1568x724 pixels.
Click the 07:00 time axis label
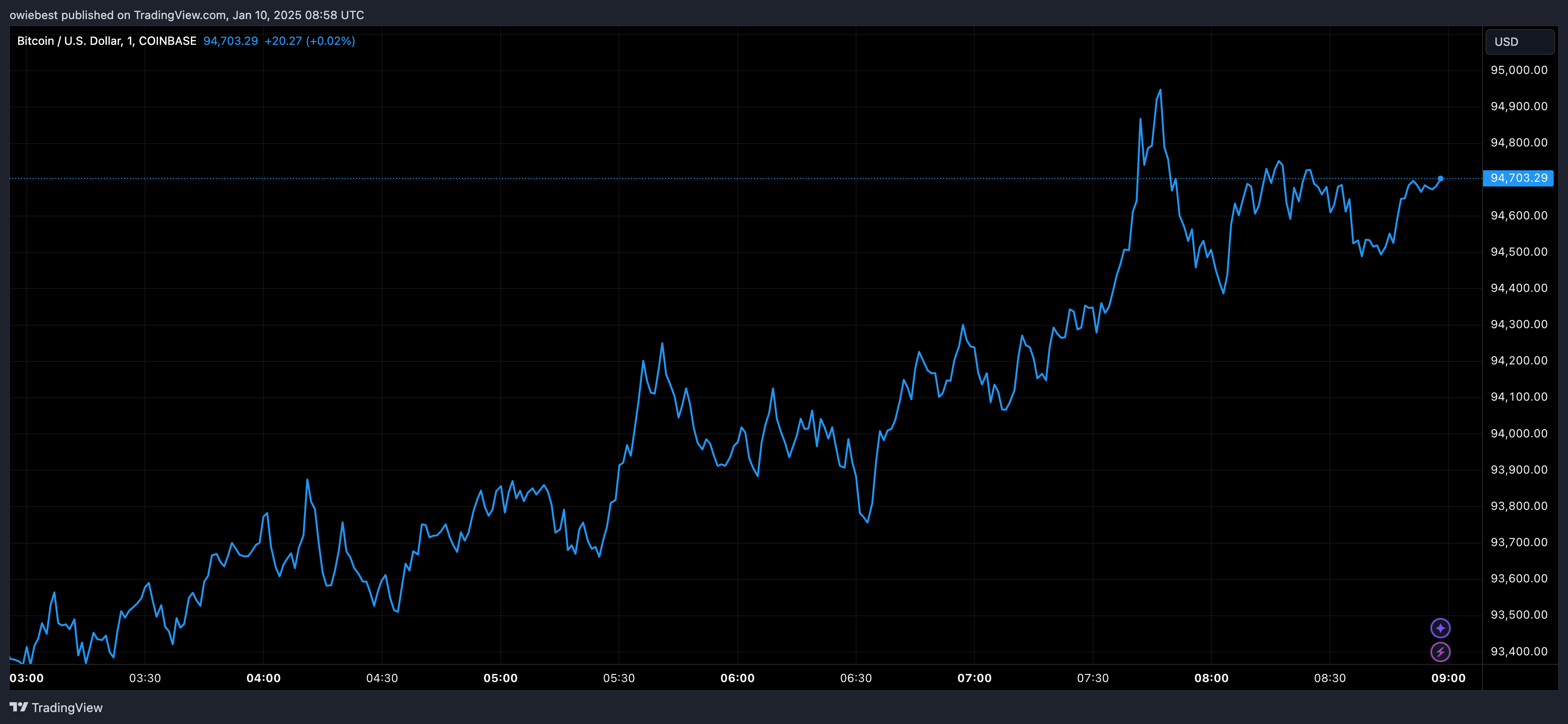click(x=974, y=678)
